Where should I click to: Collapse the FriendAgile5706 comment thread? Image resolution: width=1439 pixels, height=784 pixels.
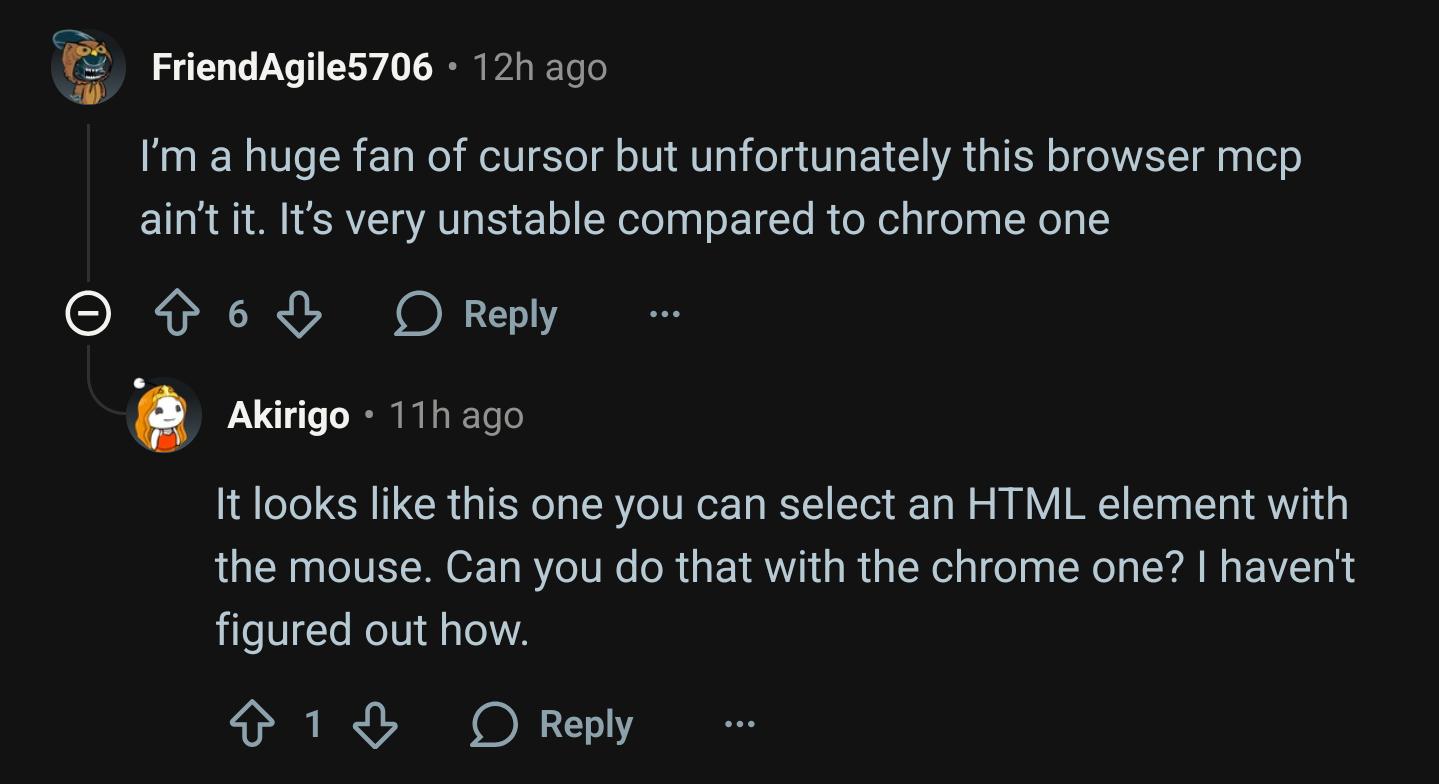point(87,313)
